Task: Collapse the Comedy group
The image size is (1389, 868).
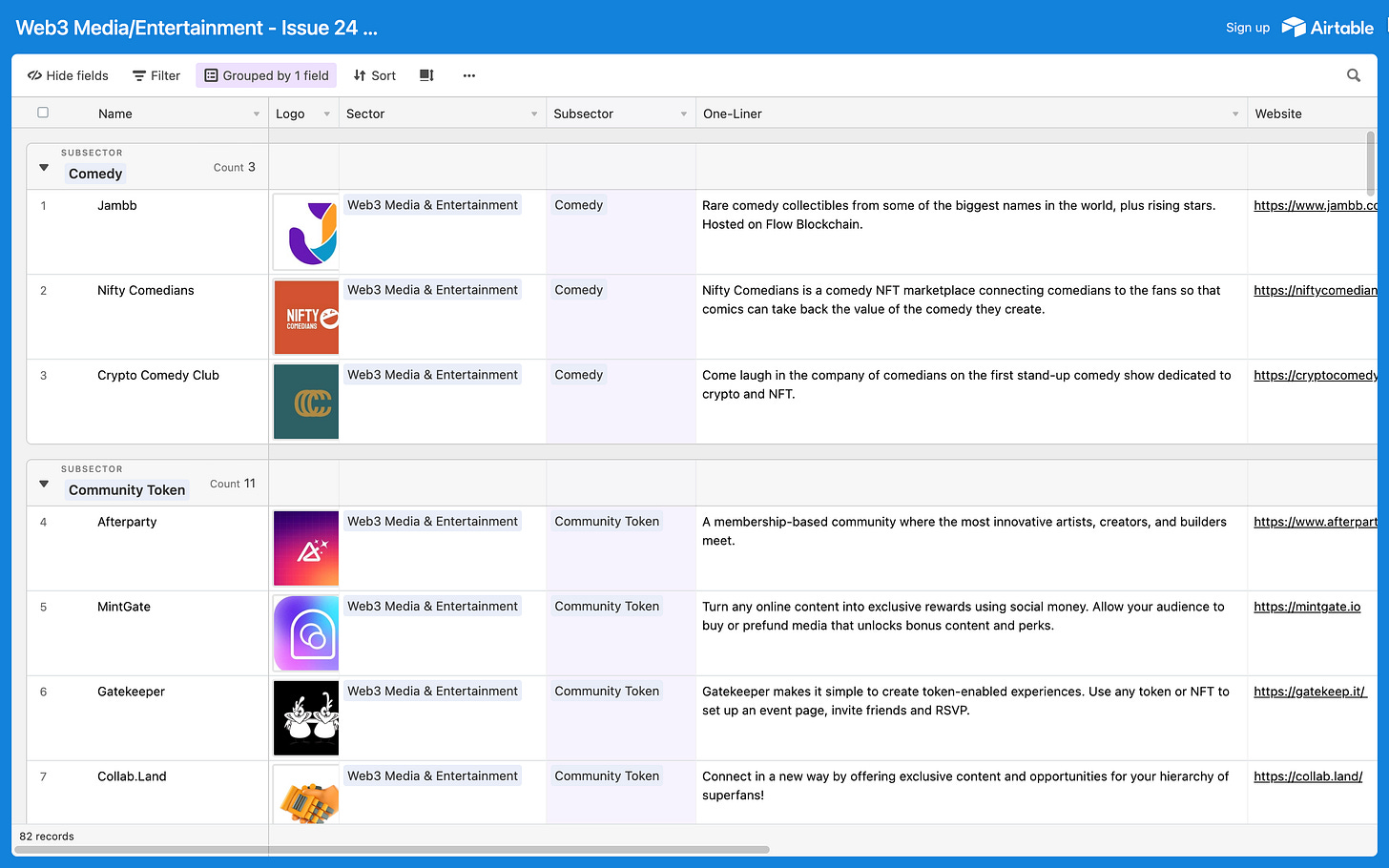Action: [x=44, y=167]
